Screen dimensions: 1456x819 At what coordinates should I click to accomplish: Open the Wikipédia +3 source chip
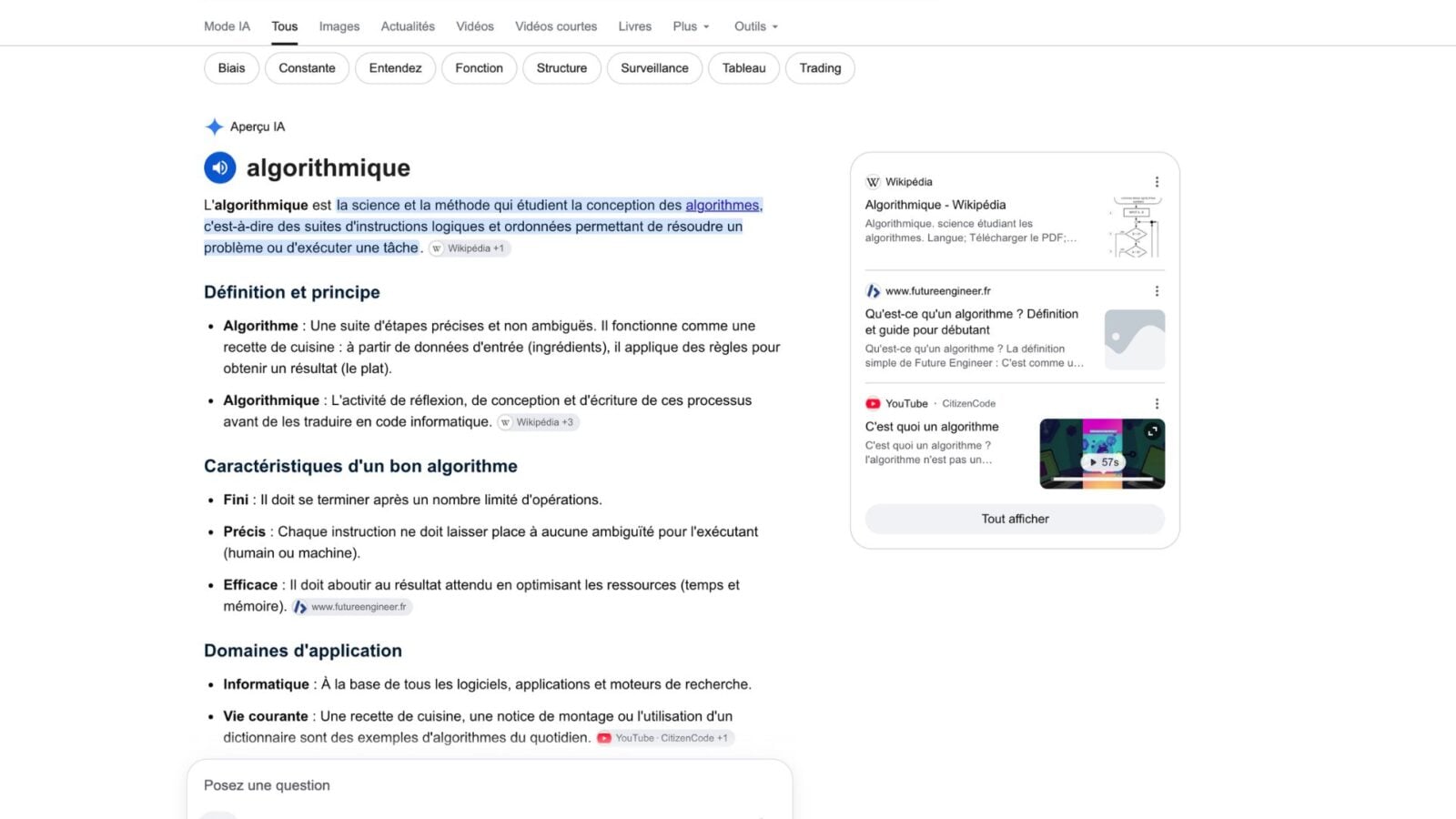[539, 422]
